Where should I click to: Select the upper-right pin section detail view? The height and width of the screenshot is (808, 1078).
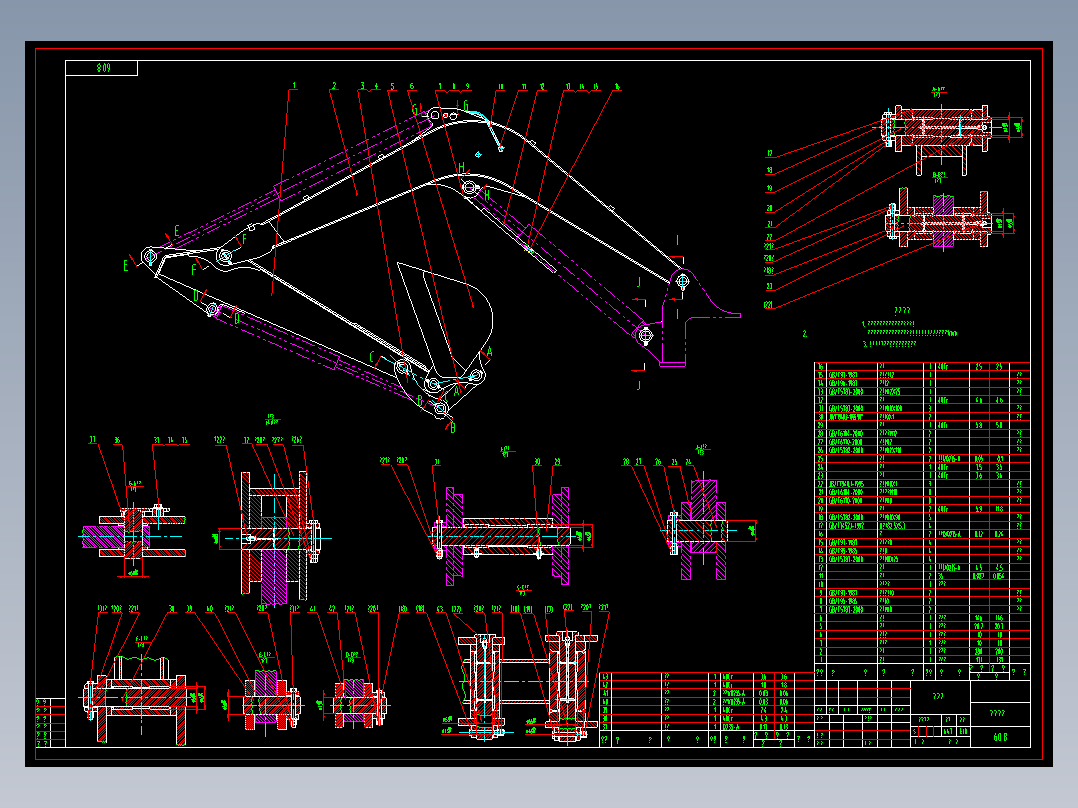pos(949,133)
